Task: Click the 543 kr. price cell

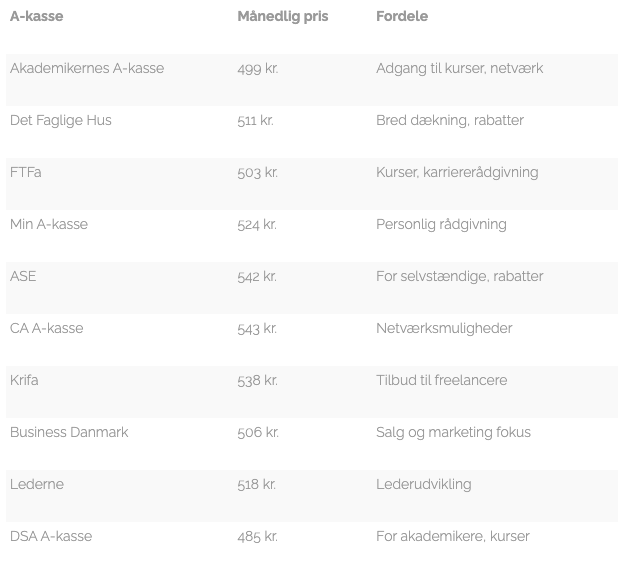Action: [x=257, y=329]
